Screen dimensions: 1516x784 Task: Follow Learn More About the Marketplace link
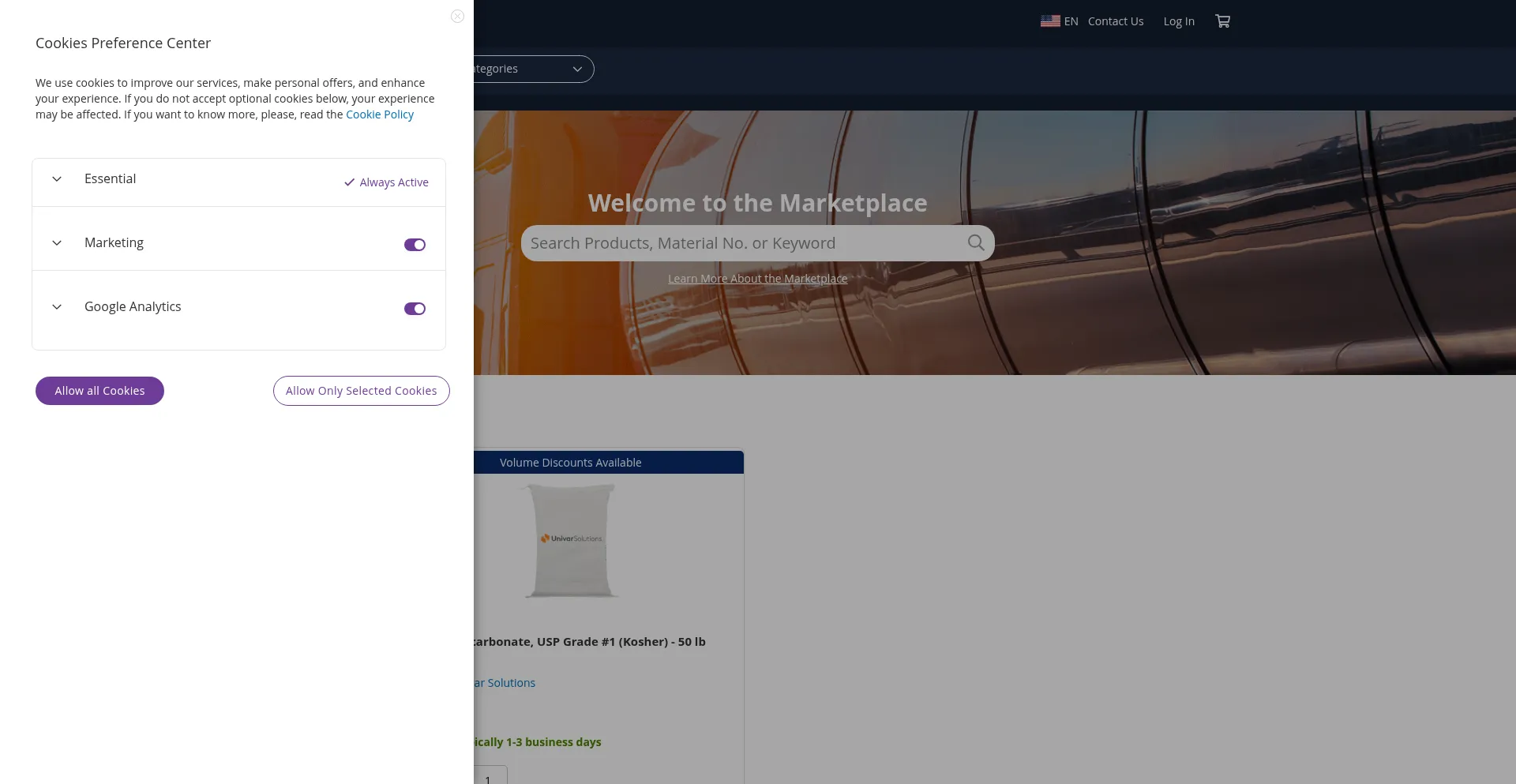(757, 279)
